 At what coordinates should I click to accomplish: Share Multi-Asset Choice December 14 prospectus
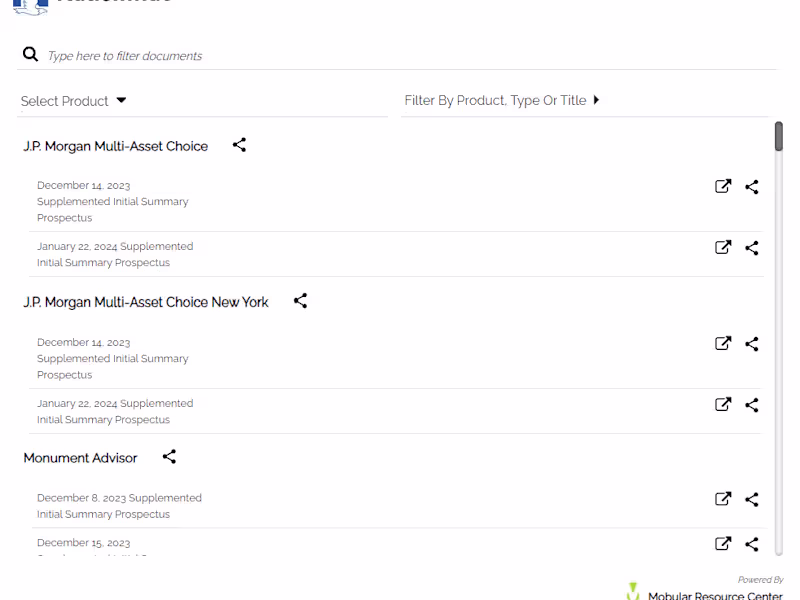[752, 186]
